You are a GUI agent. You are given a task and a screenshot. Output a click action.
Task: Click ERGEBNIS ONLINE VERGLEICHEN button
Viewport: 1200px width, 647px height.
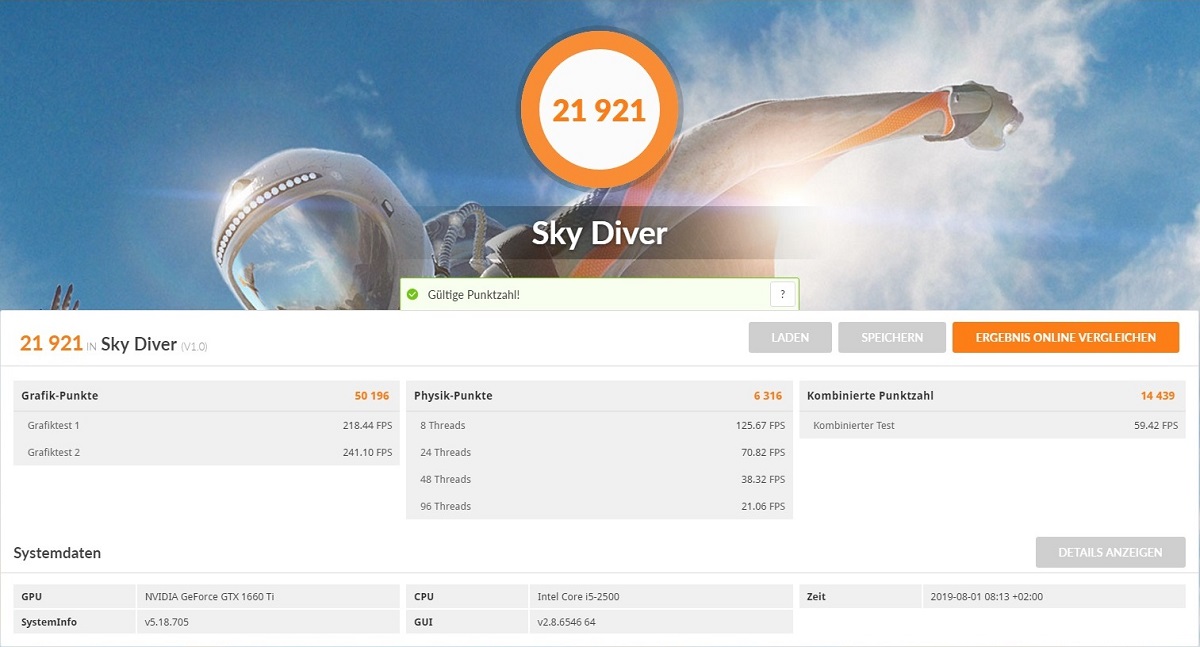point(1065,337)
